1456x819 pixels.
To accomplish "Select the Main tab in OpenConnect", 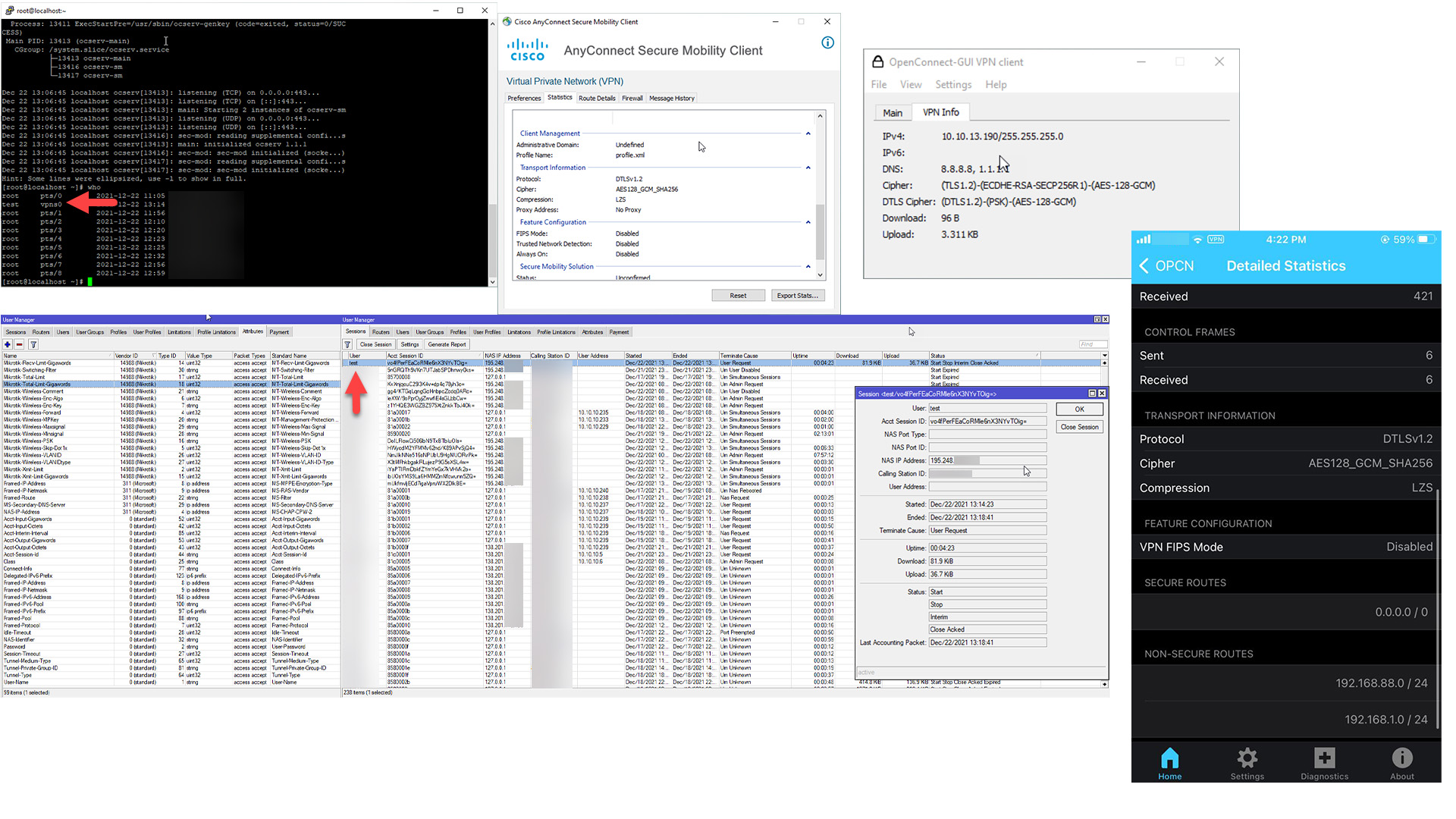I will coord(892,113).
